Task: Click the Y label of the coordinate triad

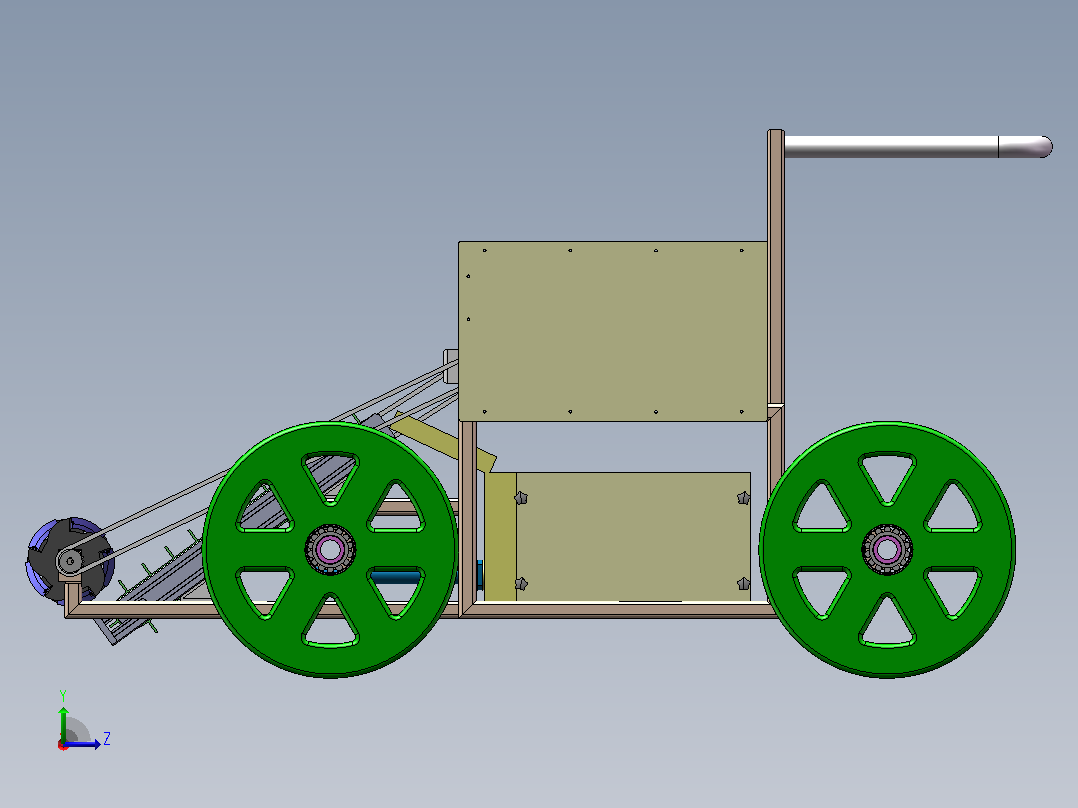Action: tap(63, 695)
